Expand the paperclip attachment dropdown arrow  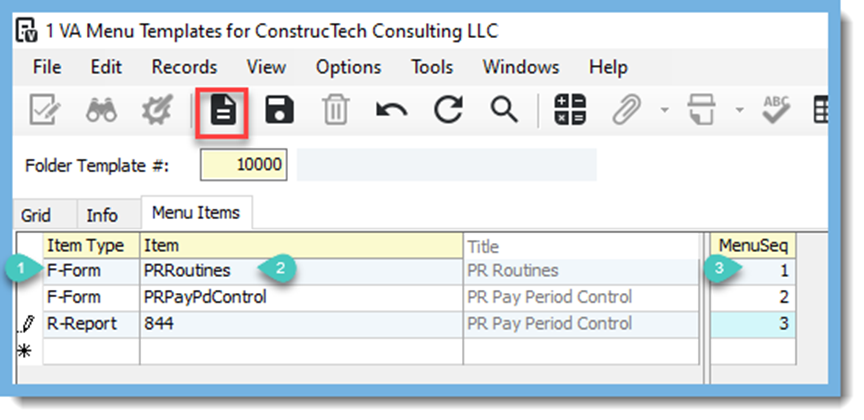[x=665, y=110]
